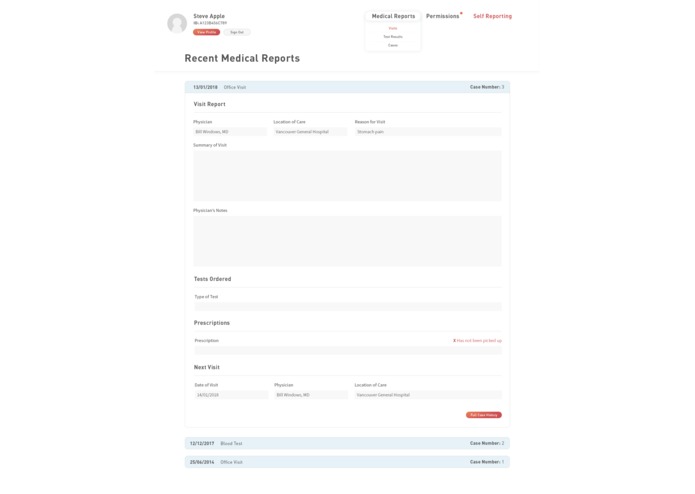Open the Self Reporting section

[x=492, y=16]
